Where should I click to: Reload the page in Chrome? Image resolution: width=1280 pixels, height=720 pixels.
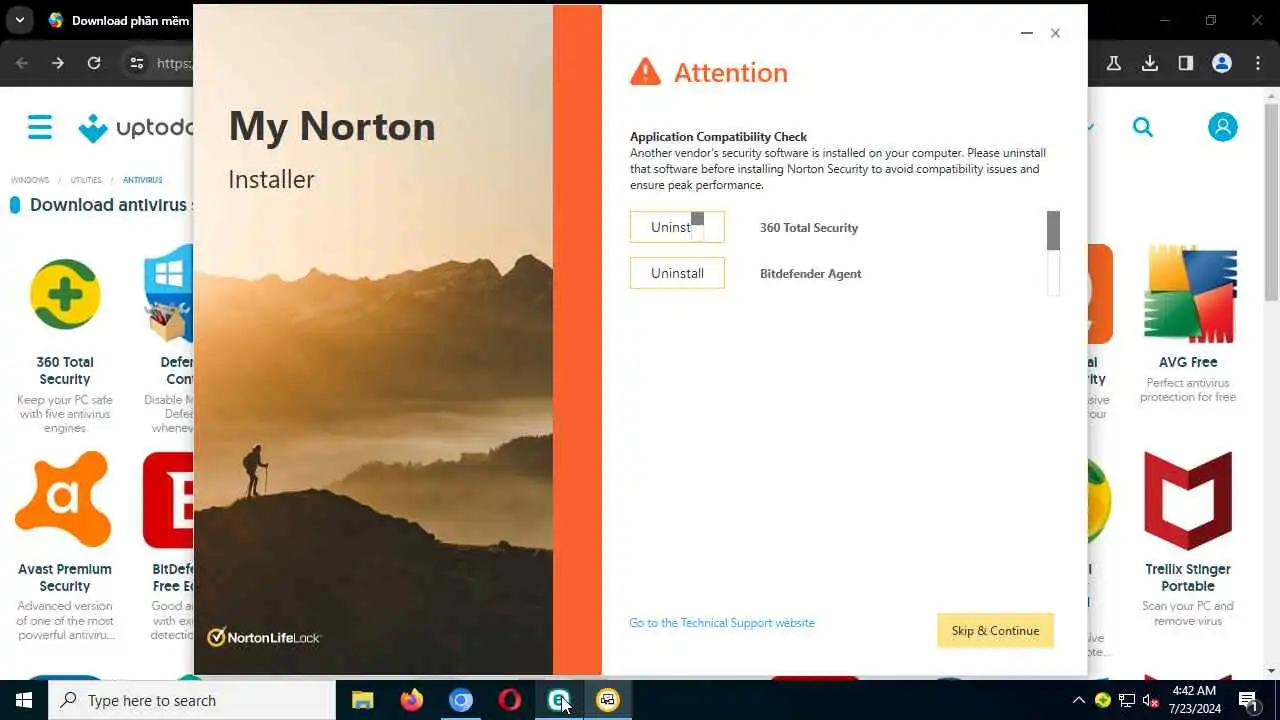(x=94, y=63)
